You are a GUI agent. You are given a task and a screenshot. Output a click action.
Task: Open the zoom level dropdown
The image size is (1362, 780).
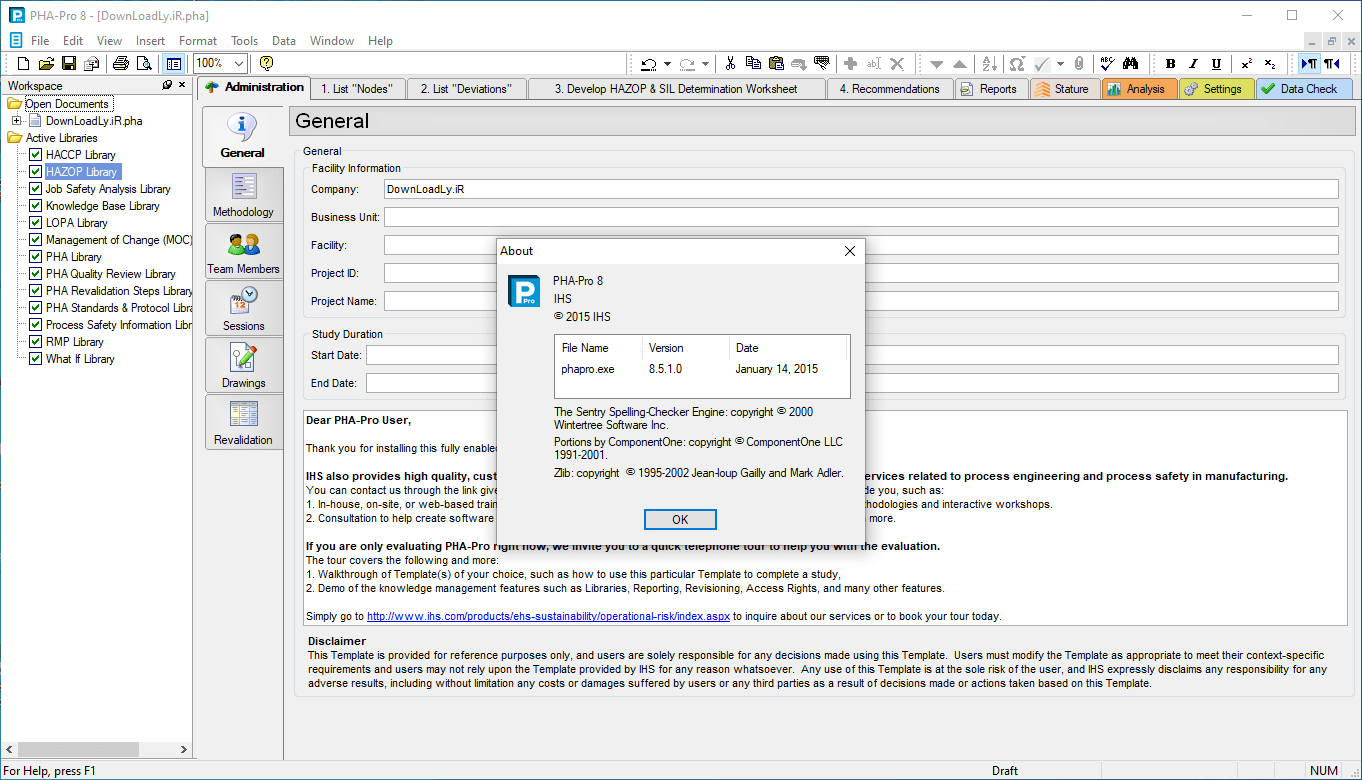[x=238, y=62]
